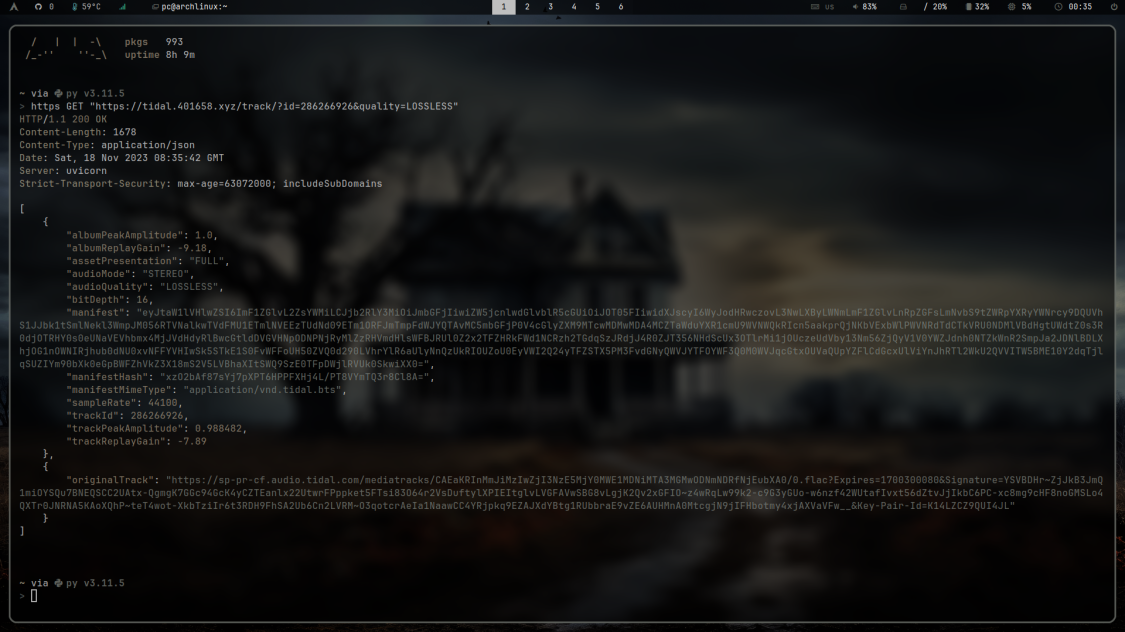Image resolution: width=1125 pixels, height=632 pixels.
Task: Click the "sampleRate": 44100 line
Action: [125, 403]
